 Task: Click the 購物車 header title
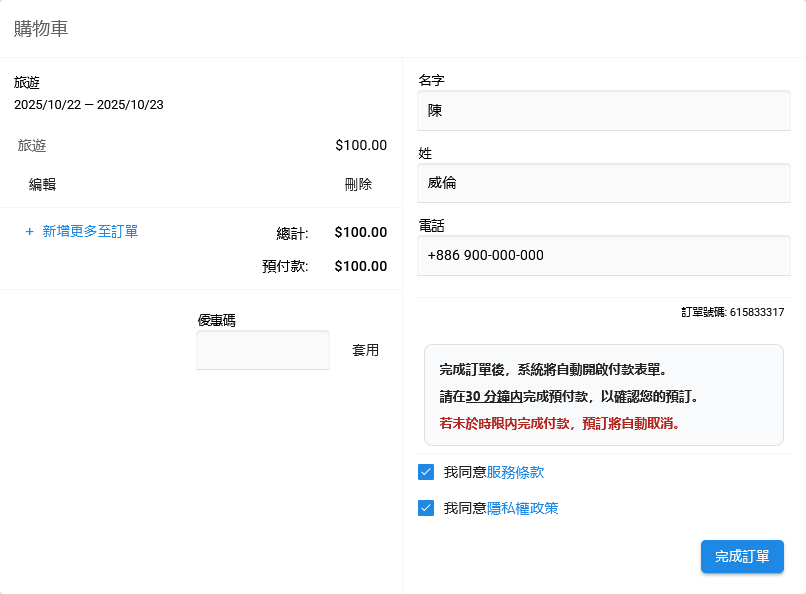click(41, 29)
